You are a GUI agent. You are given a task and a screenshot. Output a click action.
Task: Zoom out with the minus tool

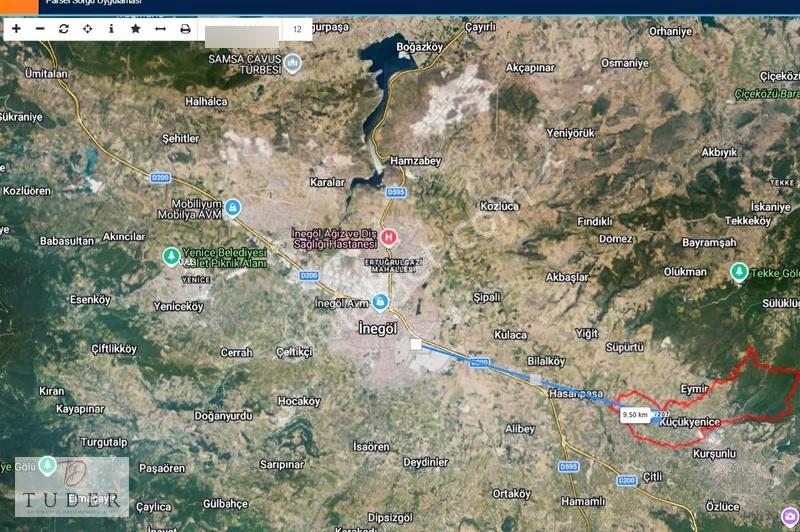[x=40, y=29]
